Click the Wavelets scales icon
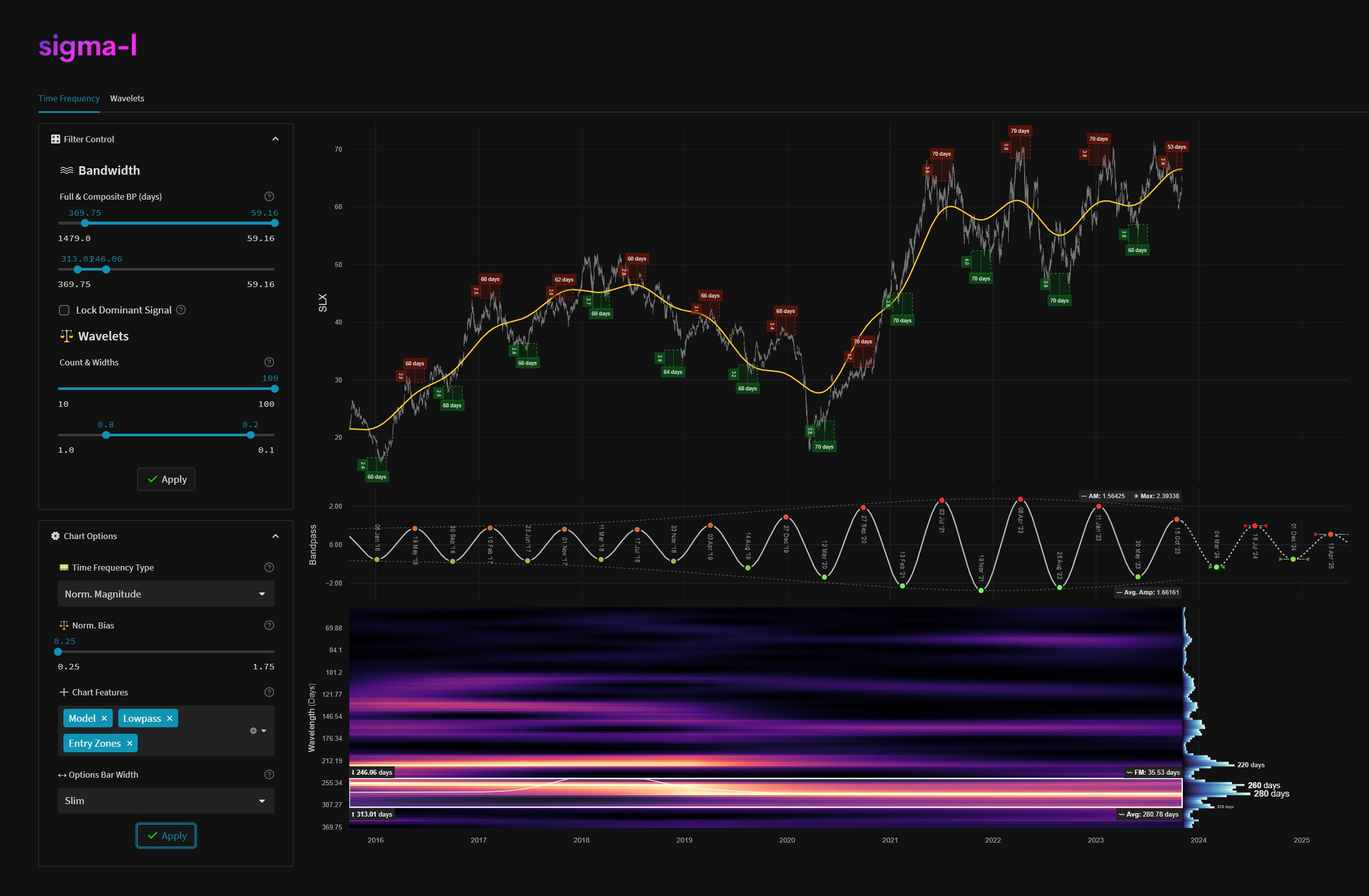 [67, 336]
